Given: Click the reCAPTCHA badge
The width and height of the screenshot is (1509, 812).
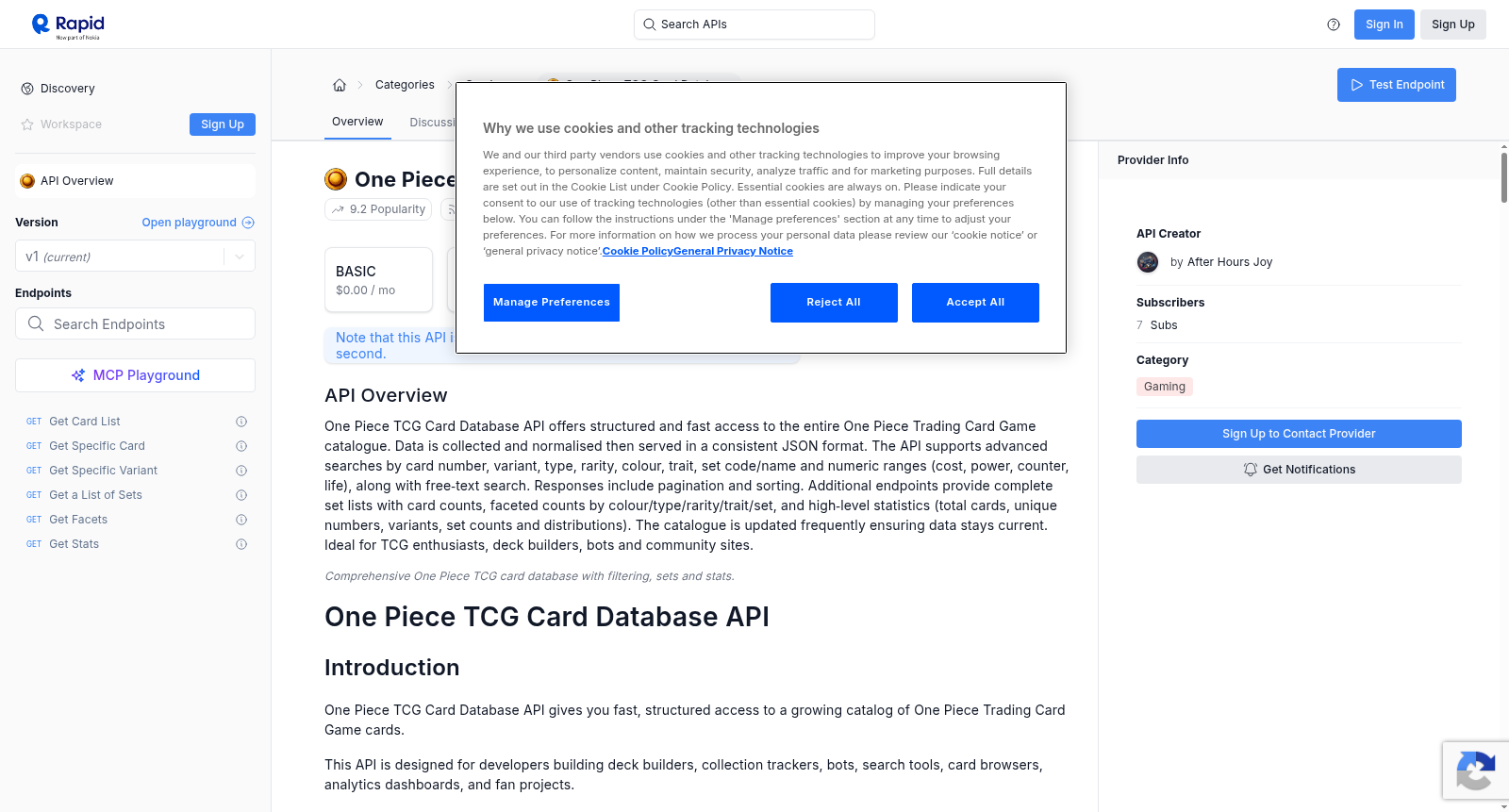Looking at the screenshot, I should coord(1475,771).
